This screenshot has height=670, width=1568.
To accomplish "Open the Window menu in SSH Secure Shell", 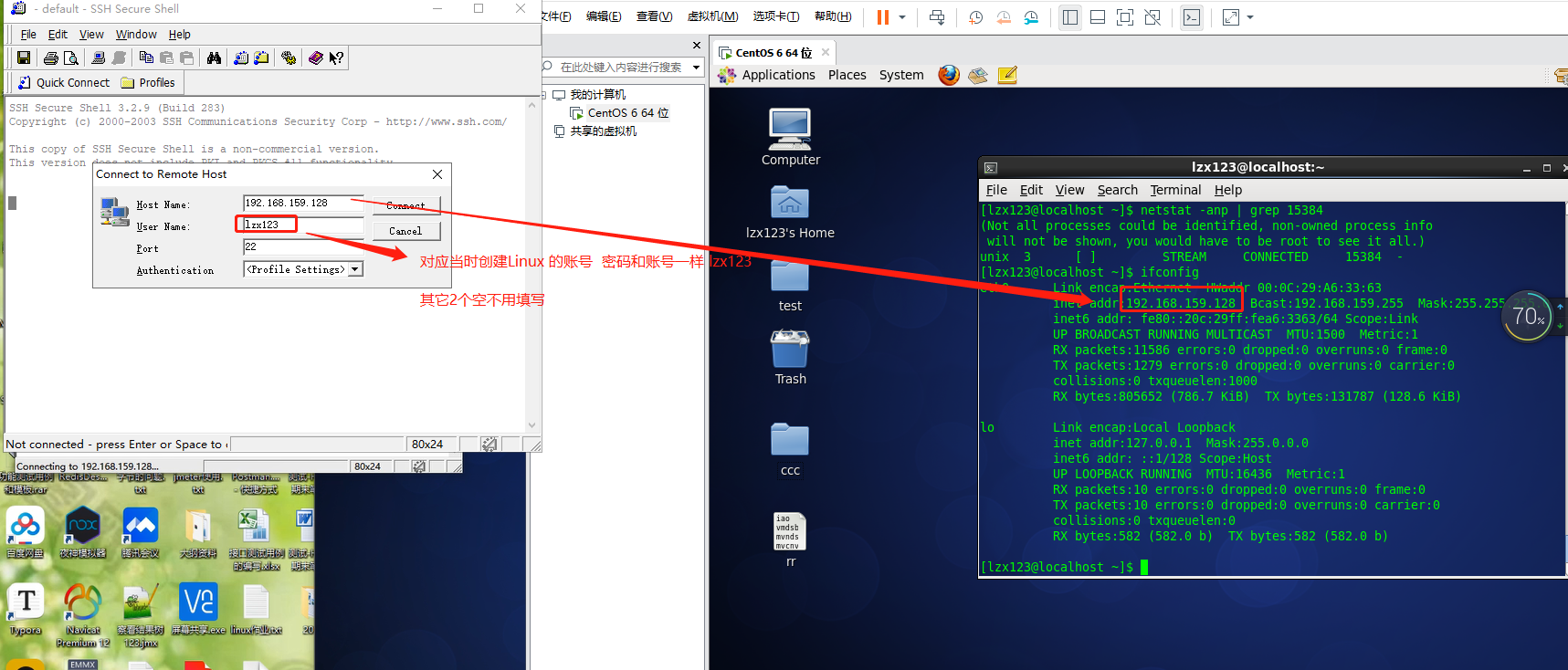I will pos(136,34).
